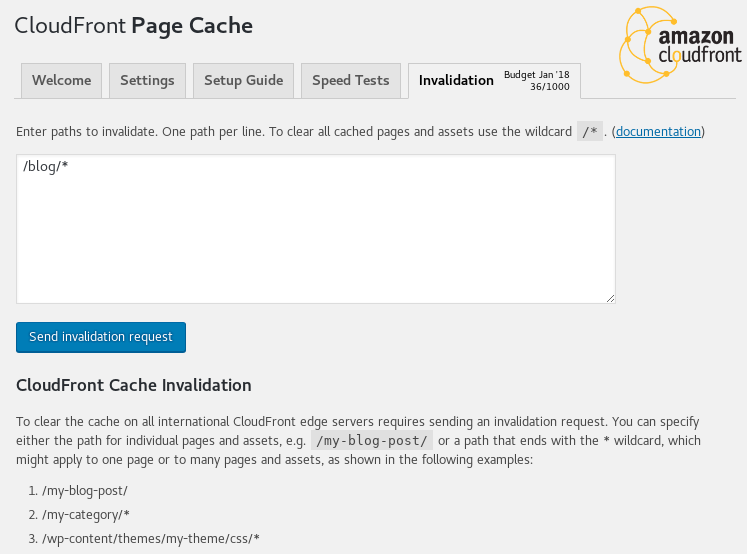
Task: Click the paragraph describing invalidation requests
Action: [x=358, y=441]
